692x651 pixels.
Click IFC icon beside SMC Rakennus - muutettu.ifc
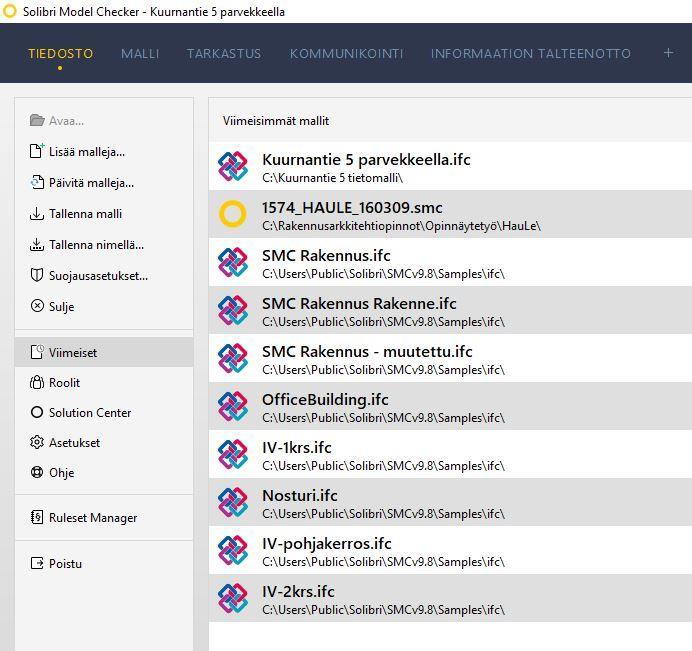tap(233, 358)
